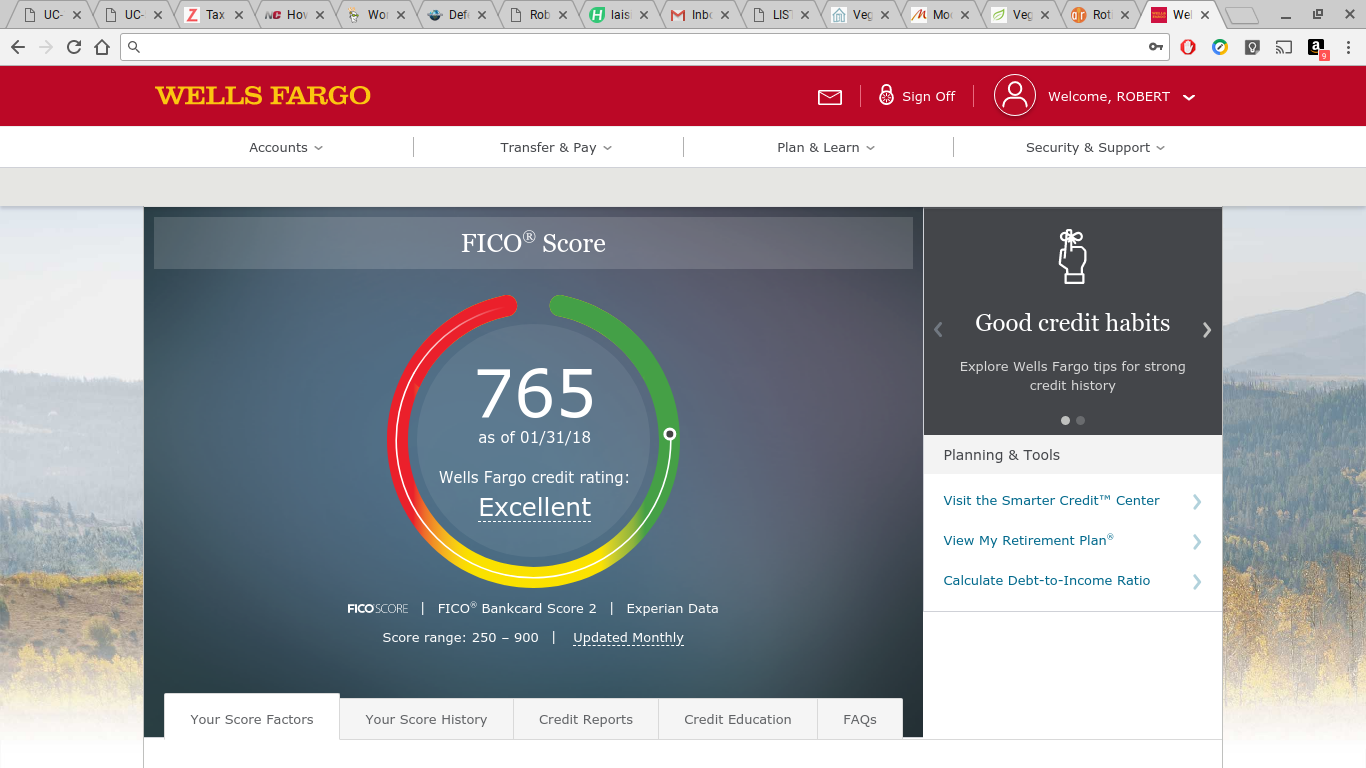Open the Welcome ROBERT dropdown arrow
The width and height of the screenshot is (1366, 768).
click(1189, 97)
